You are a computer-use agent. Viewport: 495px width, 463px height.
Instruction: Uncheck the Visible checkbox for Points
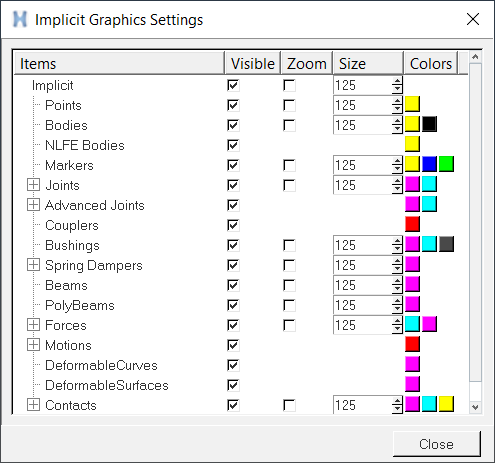233,105
